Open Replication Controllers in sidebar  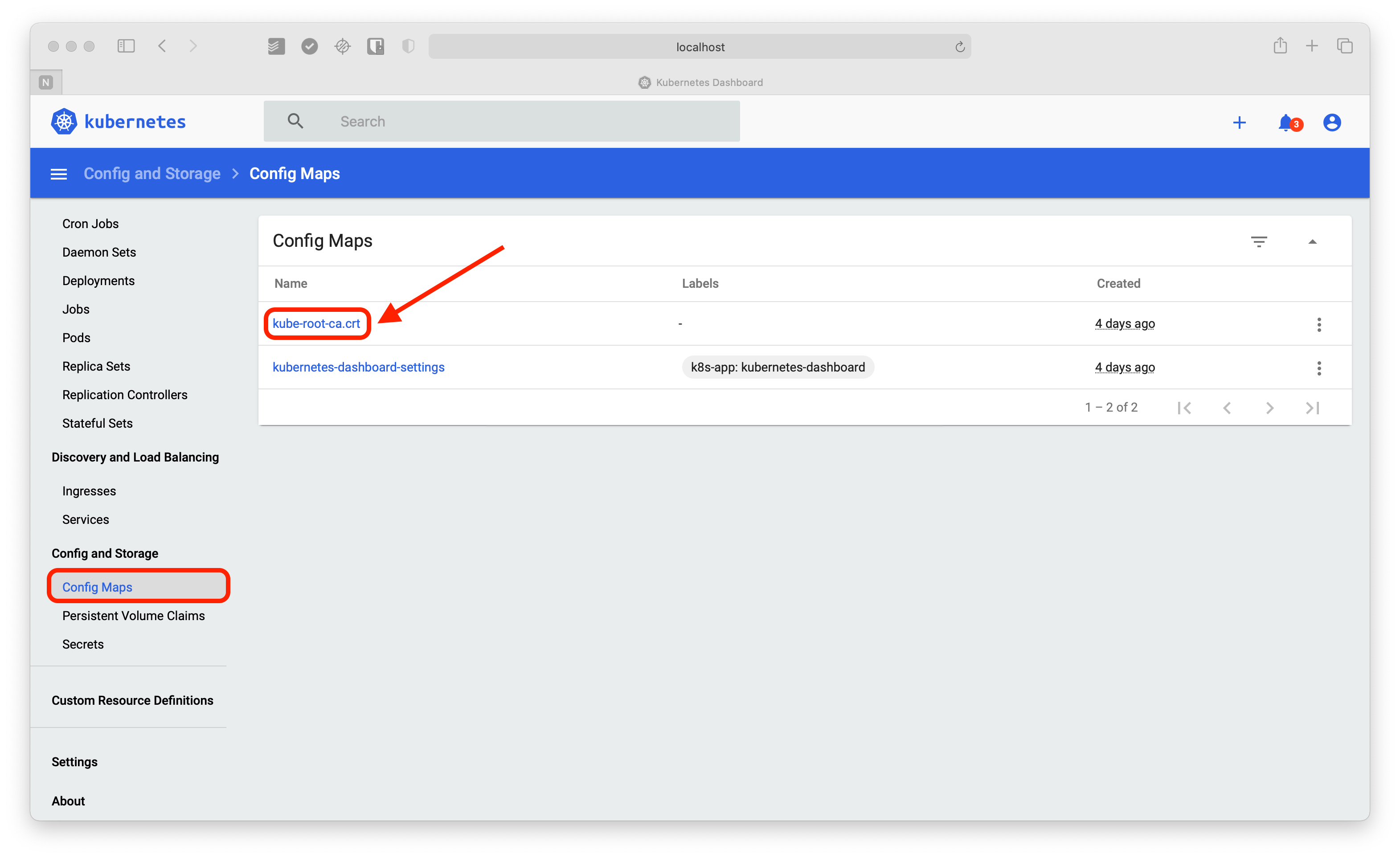pyautogui.click(x=124, y=395)
